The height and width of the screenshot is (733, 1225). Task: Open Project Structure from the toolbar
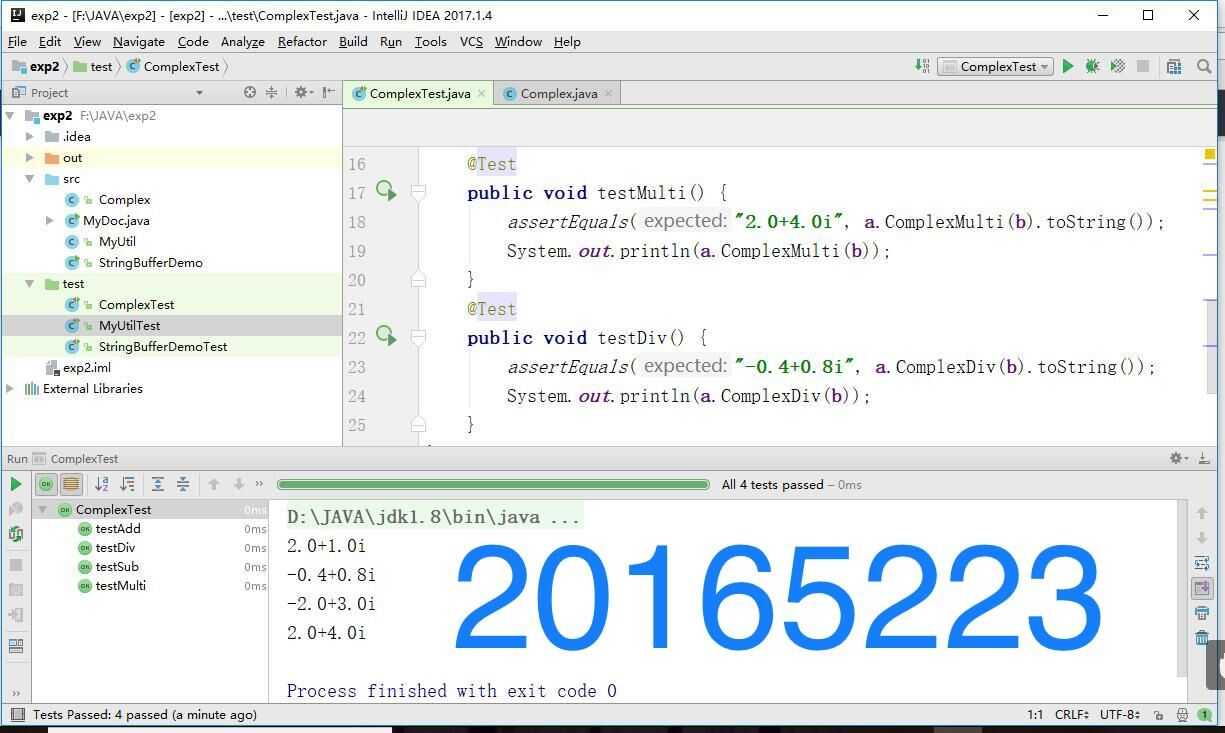pos(1174,66)
